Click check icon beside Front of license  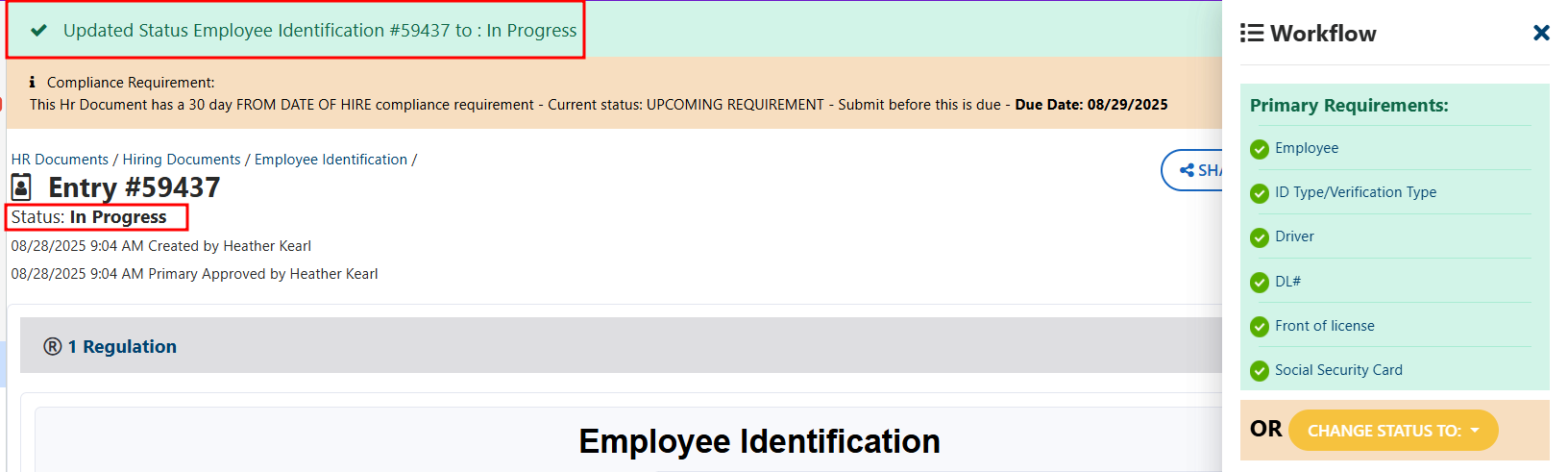coord(1260,327)
